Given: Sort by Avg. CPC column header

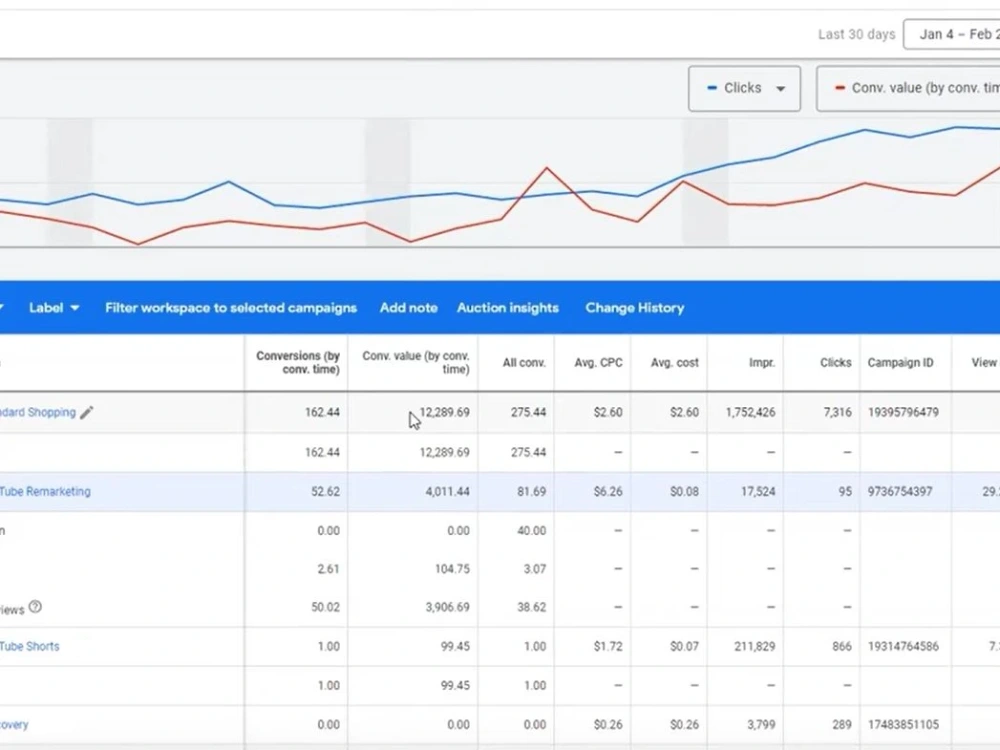Looking at the screenshot, I should coord(598,363).
